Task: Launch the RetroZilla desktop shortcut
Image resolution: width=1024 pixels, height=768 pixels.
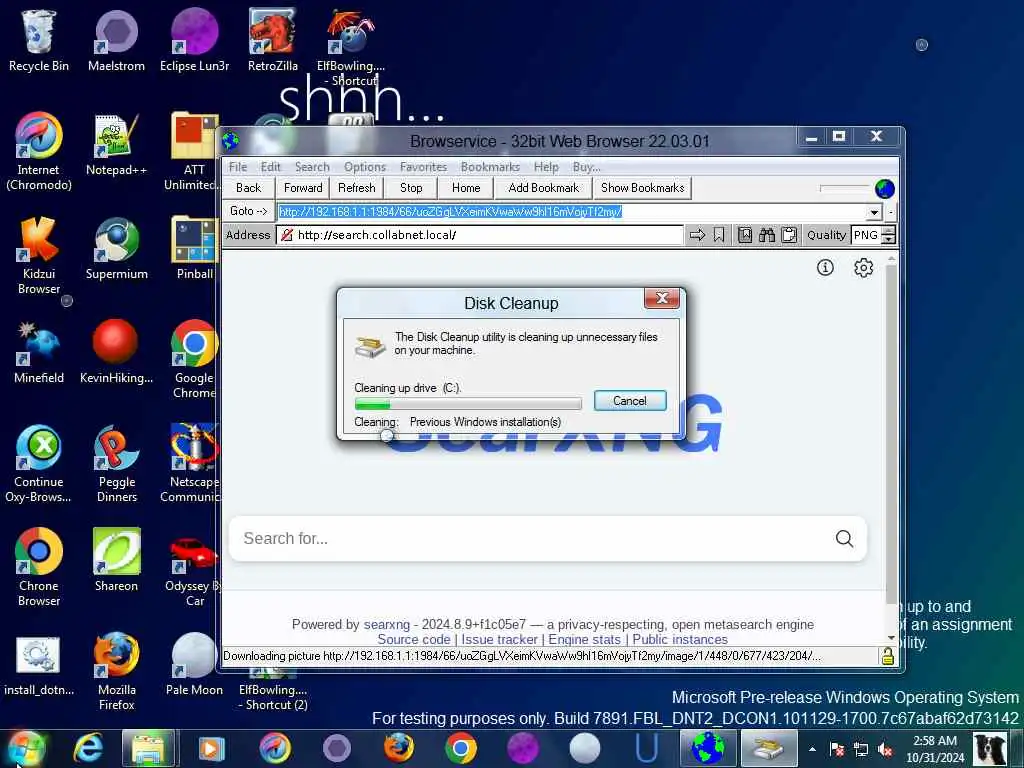Action: pos(272,40)
